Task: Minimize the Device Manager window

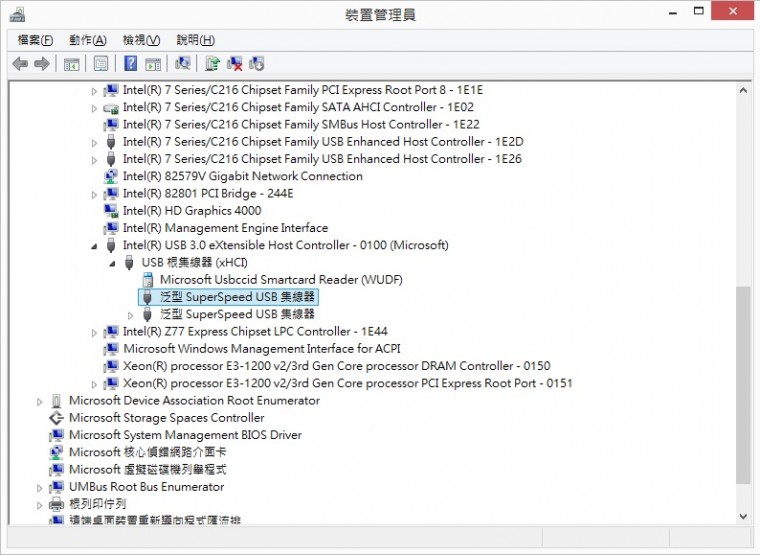Action: (x=673, y=12)
